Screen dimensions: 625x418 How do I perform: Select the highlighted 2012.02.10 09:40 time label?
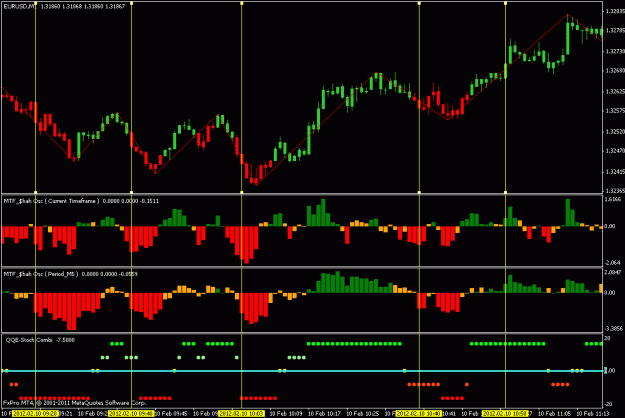[132, 414]
